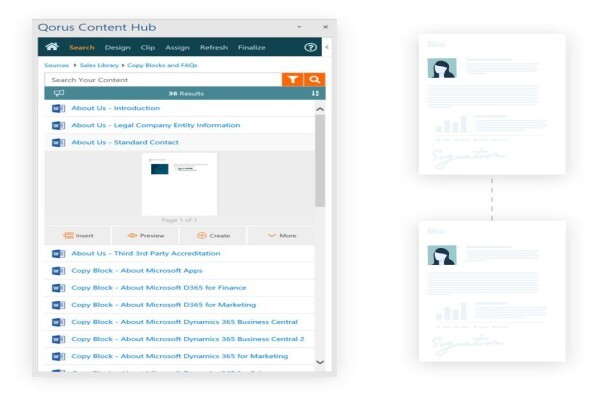
Task: Open the Assign tab
Action: pyautogui.click(x=178, y=47)
